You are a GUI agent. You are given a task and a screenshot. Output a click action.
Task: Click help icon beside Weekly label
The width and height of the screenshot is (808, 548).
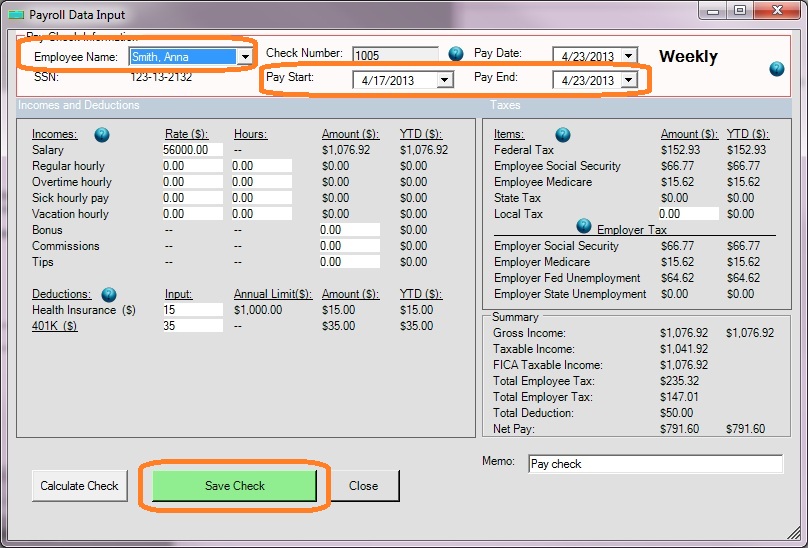[776, 69]
